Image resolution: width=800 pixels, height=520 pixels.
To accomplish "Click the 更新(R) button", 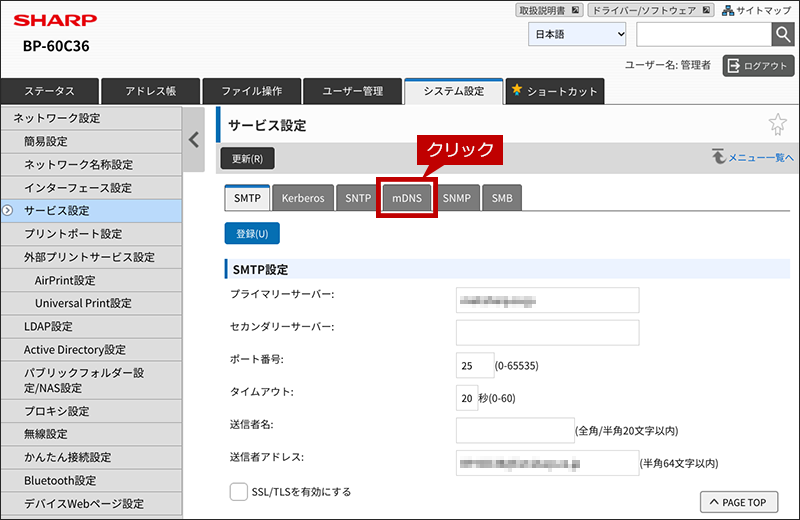I will pos(247,158).
